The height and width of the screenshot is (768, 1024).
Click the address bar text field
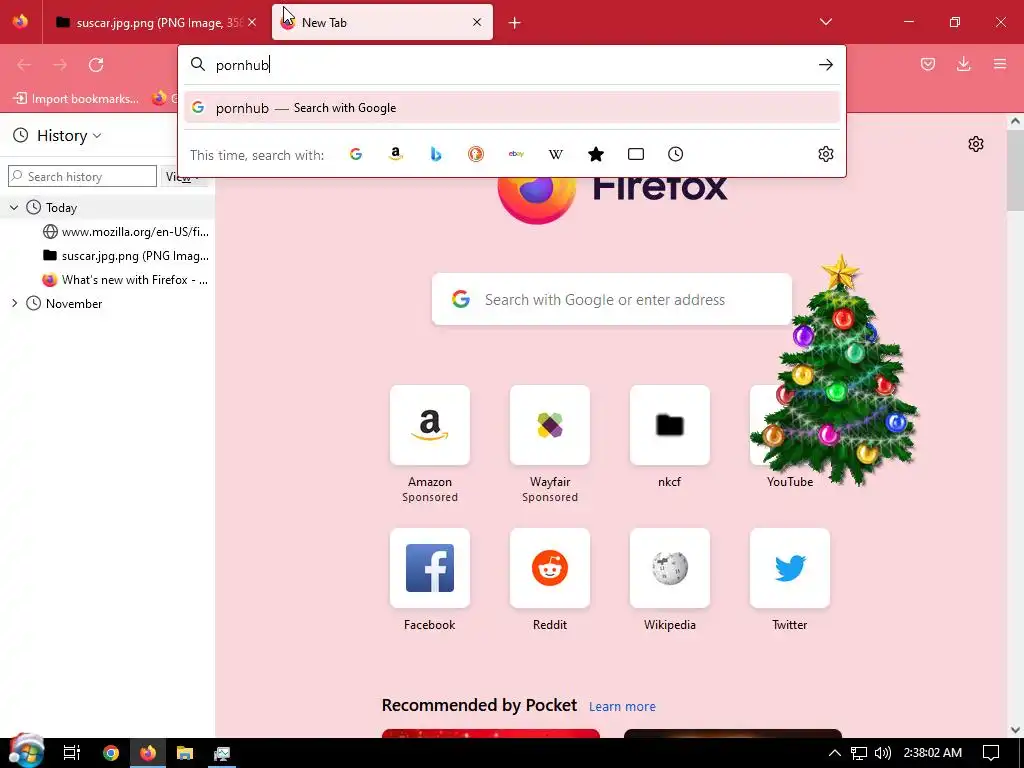coord(512,65)
